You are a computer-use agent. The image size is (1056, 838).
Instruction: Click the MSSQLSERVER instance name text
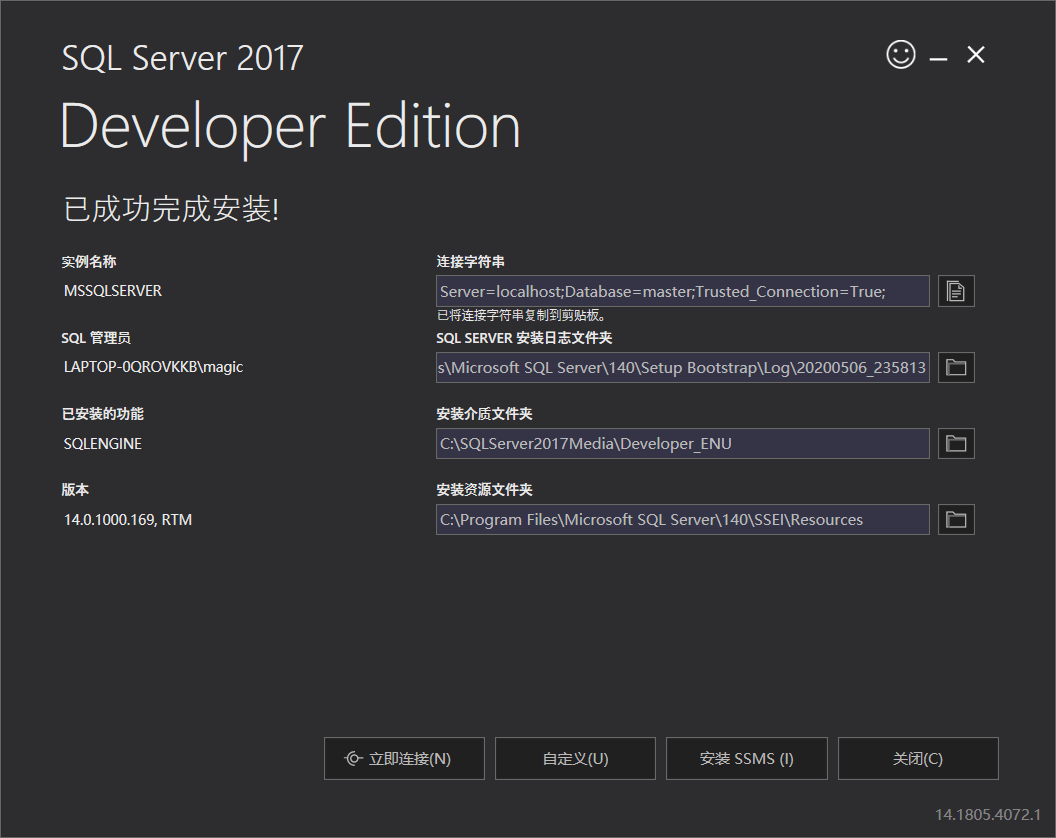pyautogui.click(x=112, y=291)
